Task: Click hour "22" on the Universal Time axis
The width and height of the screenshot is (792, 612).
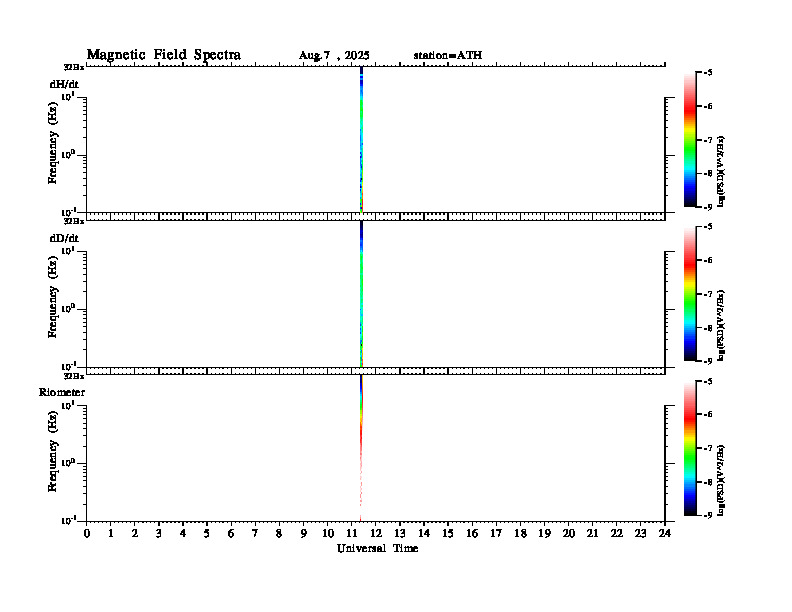Action: click(617, 533)
